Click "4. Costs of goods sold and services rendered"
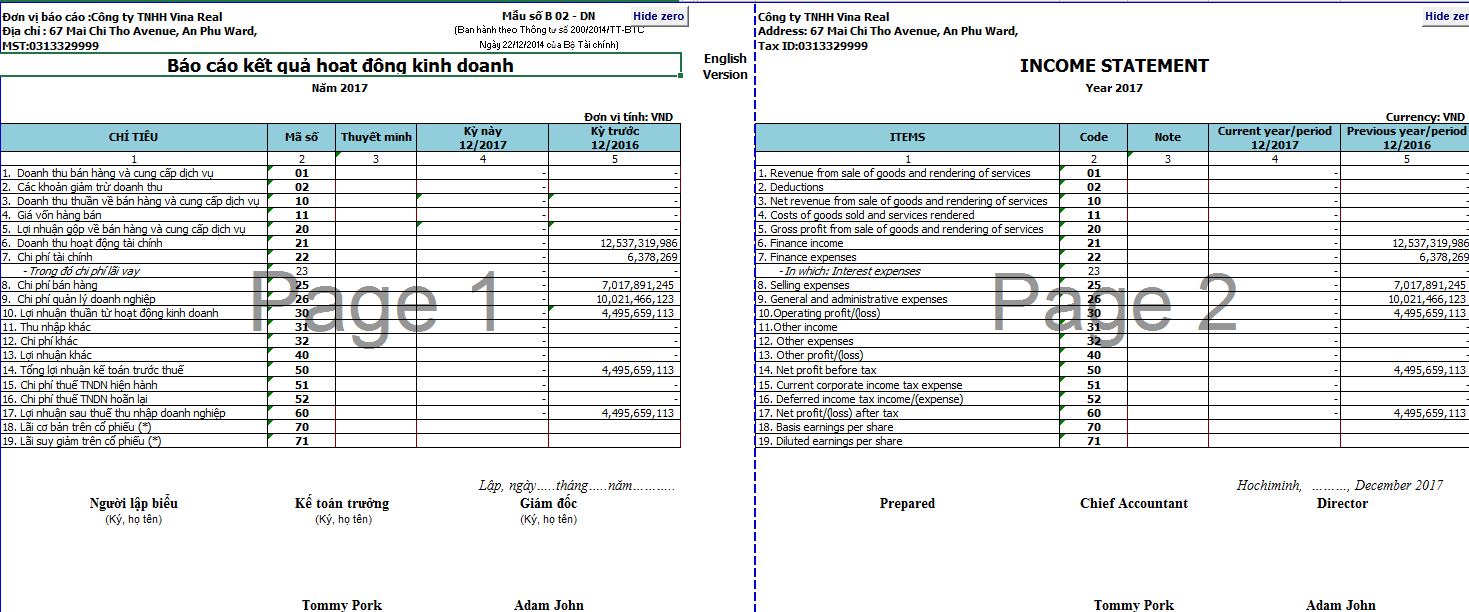1469x612 pixels. 866,215
